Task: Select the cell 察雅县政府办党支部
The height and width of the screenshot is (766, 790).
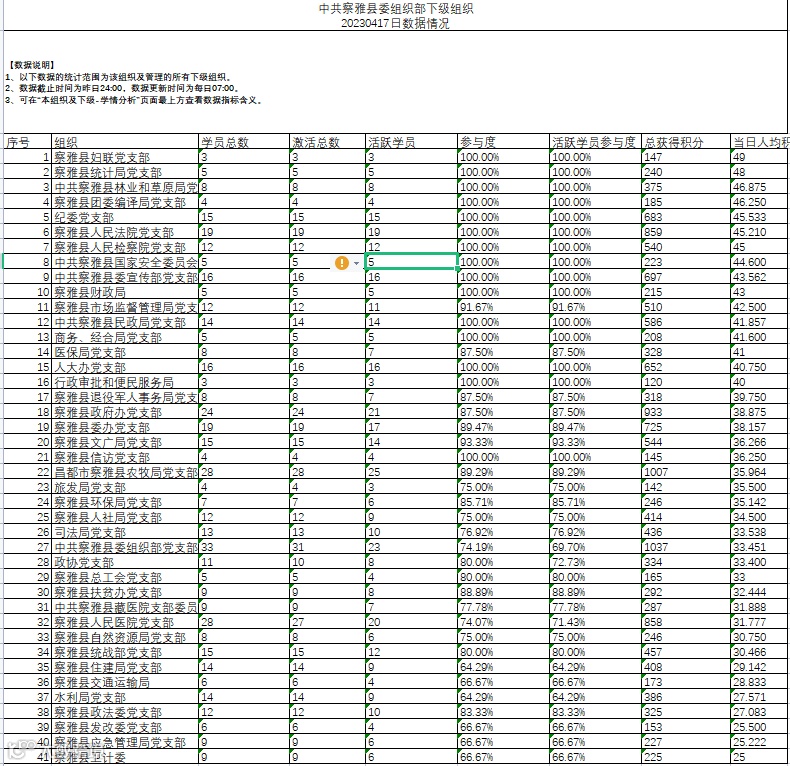Action: (x=125, y=412)
